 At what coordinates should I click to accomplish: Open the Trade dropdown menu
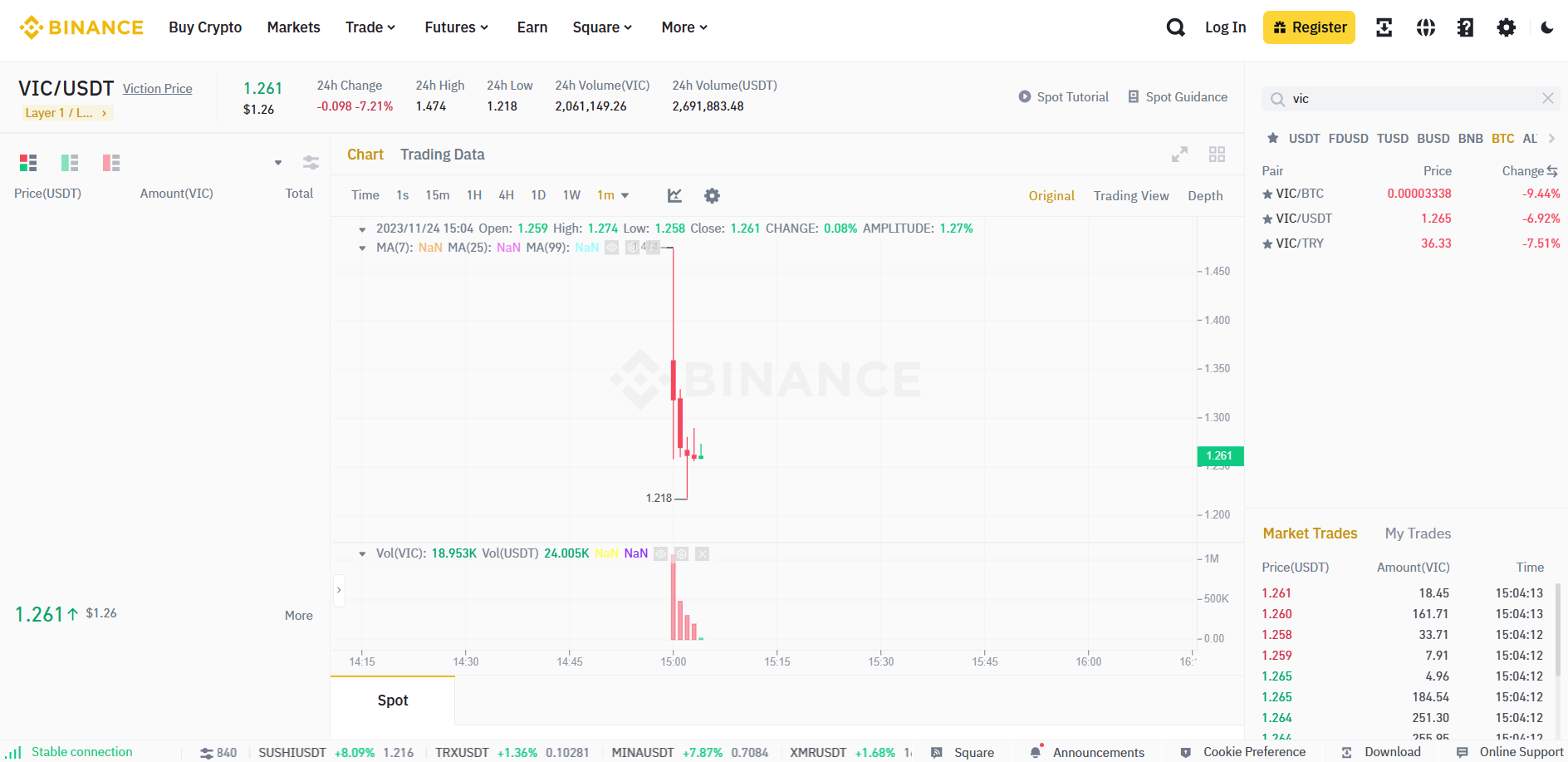click(x=370, y=27)
